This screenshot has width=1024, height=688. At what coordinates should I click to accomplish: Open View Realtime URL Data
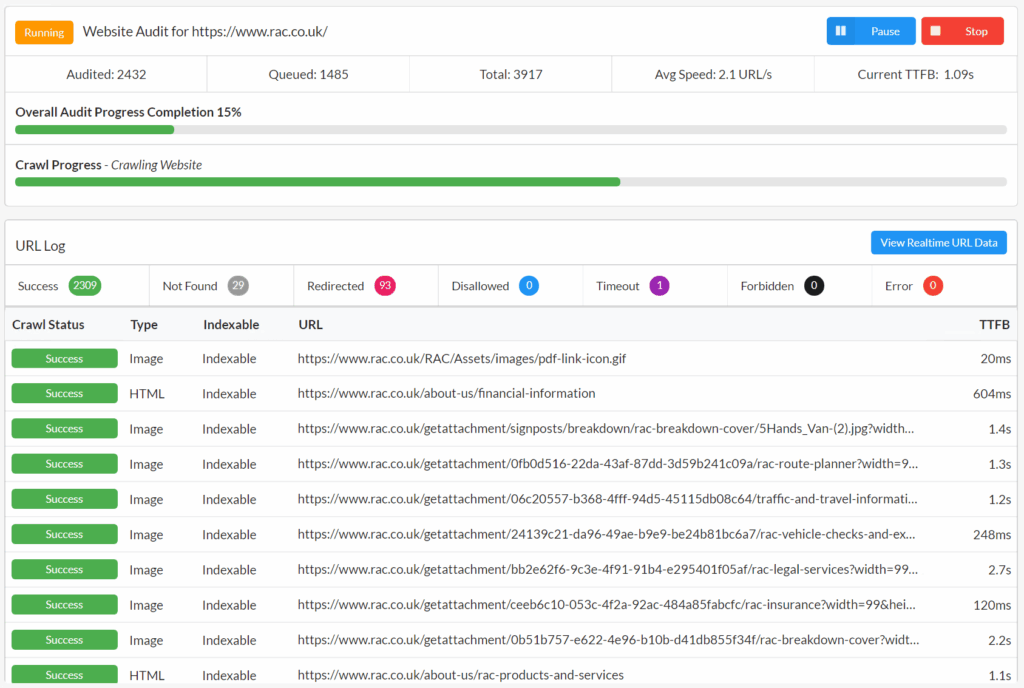point(938,243)
